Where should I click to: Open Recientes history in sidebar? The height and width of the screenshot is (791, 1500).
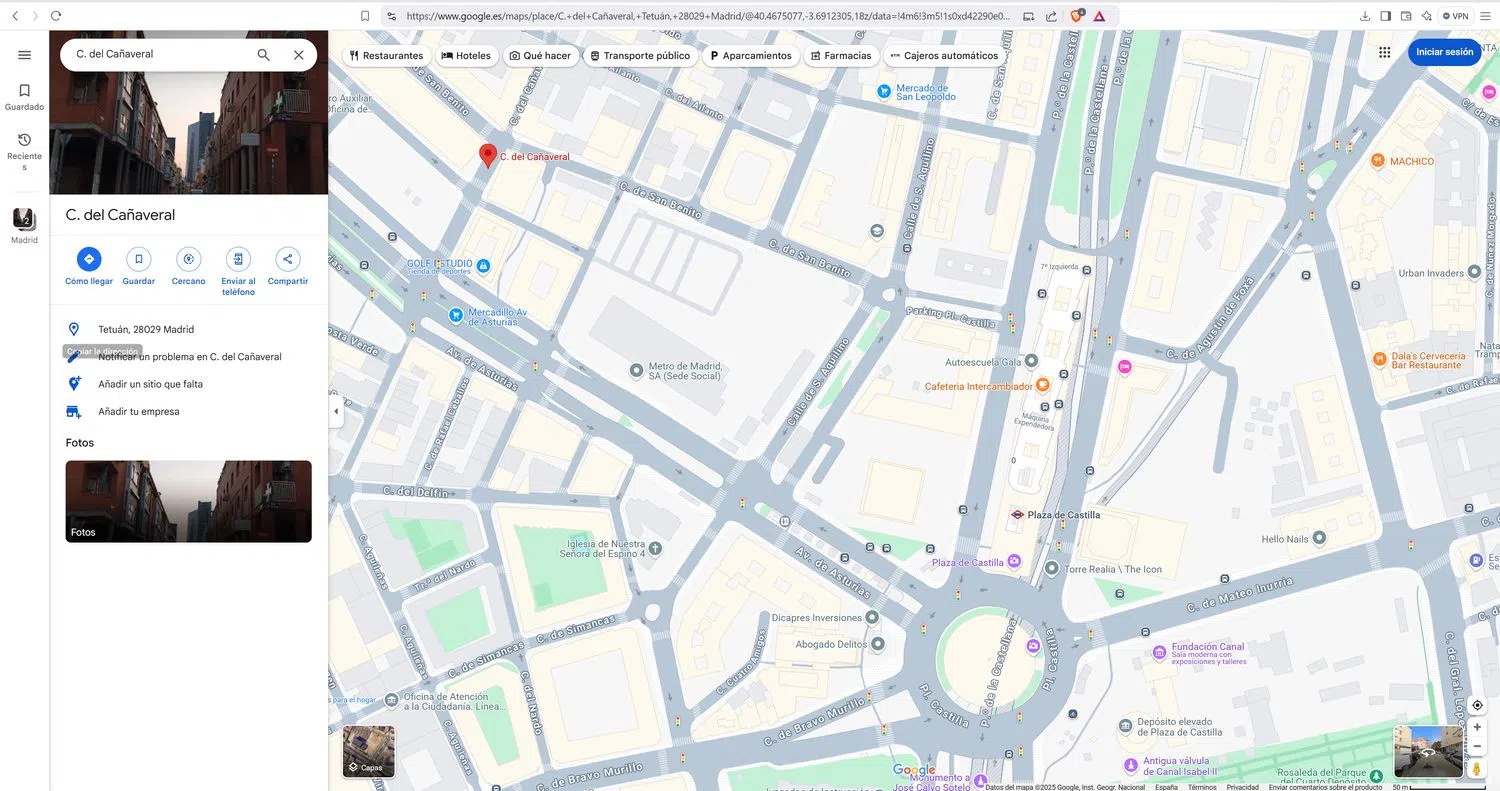[25, 151]
